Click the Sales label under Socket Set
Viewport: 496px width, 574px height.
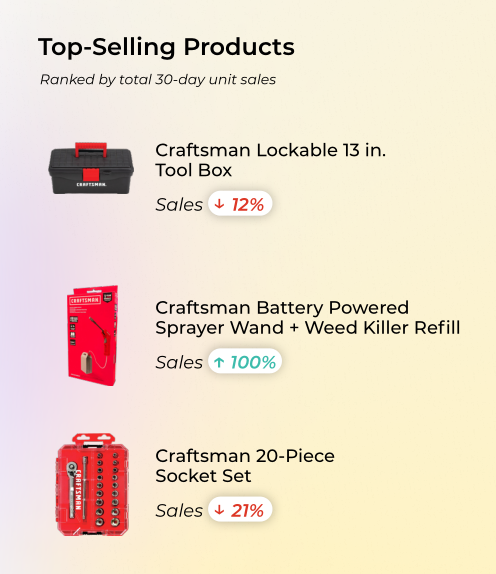click(179, 510)
